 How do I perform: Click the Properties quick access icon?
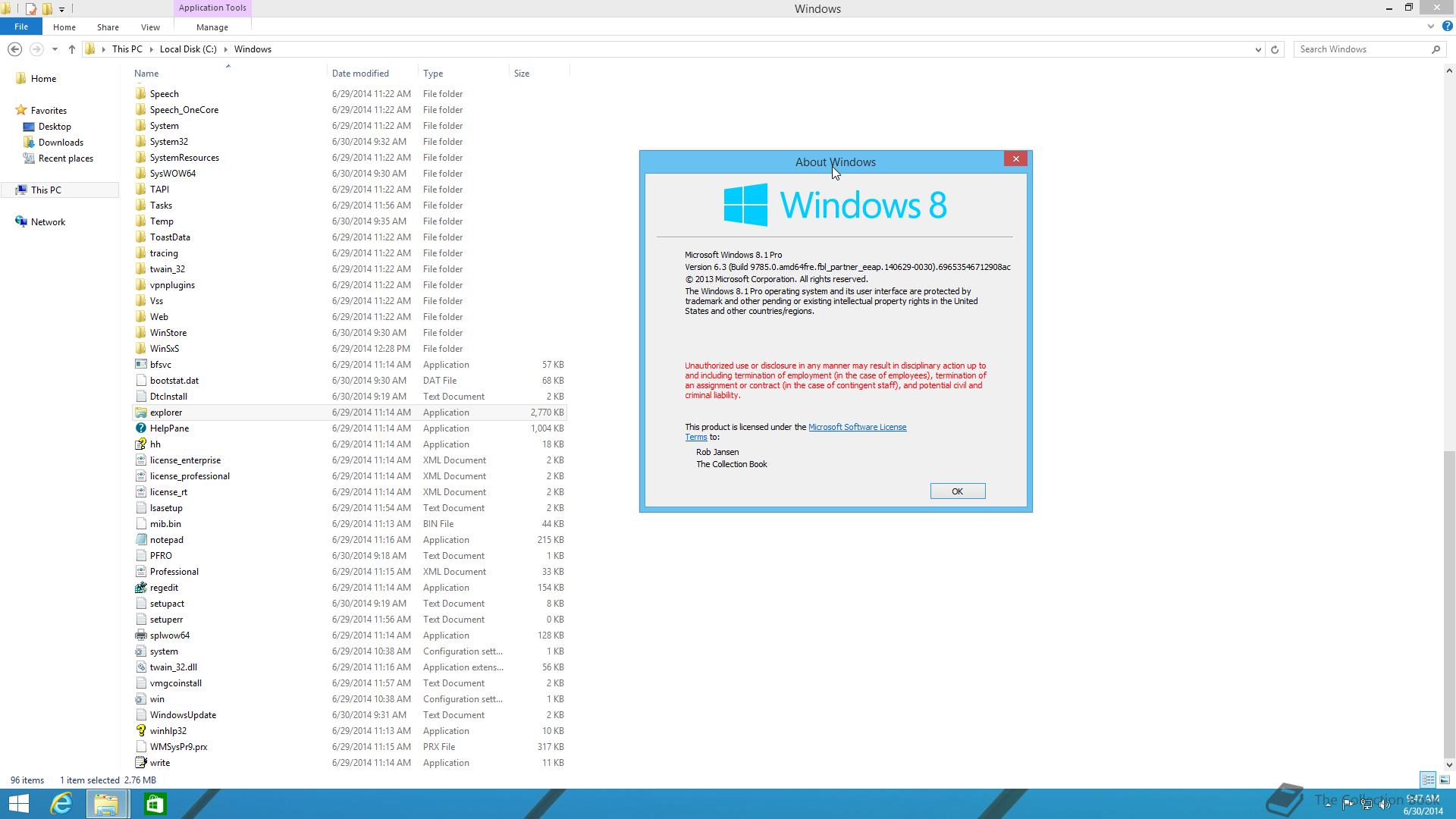31,9
